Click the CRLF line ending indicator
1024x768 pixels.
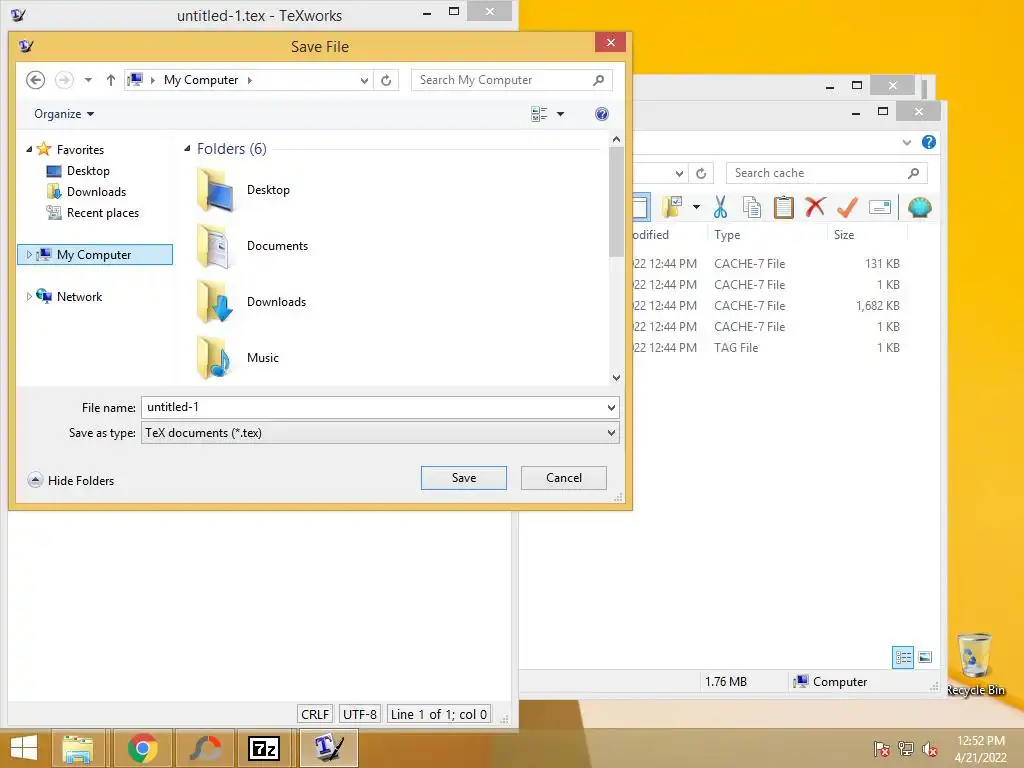pos(315,714)
